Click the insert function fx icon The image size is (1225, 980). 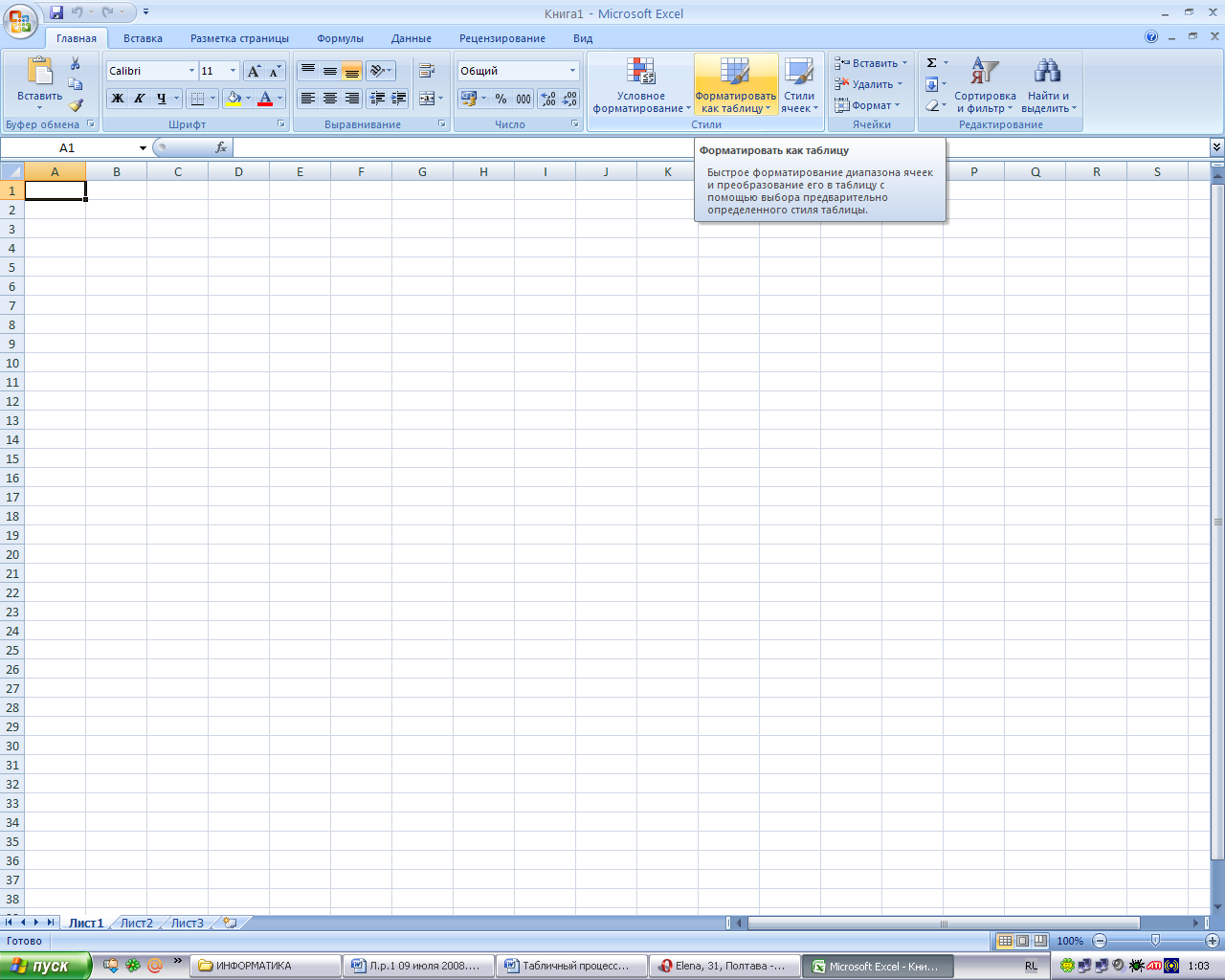(221, 147)
